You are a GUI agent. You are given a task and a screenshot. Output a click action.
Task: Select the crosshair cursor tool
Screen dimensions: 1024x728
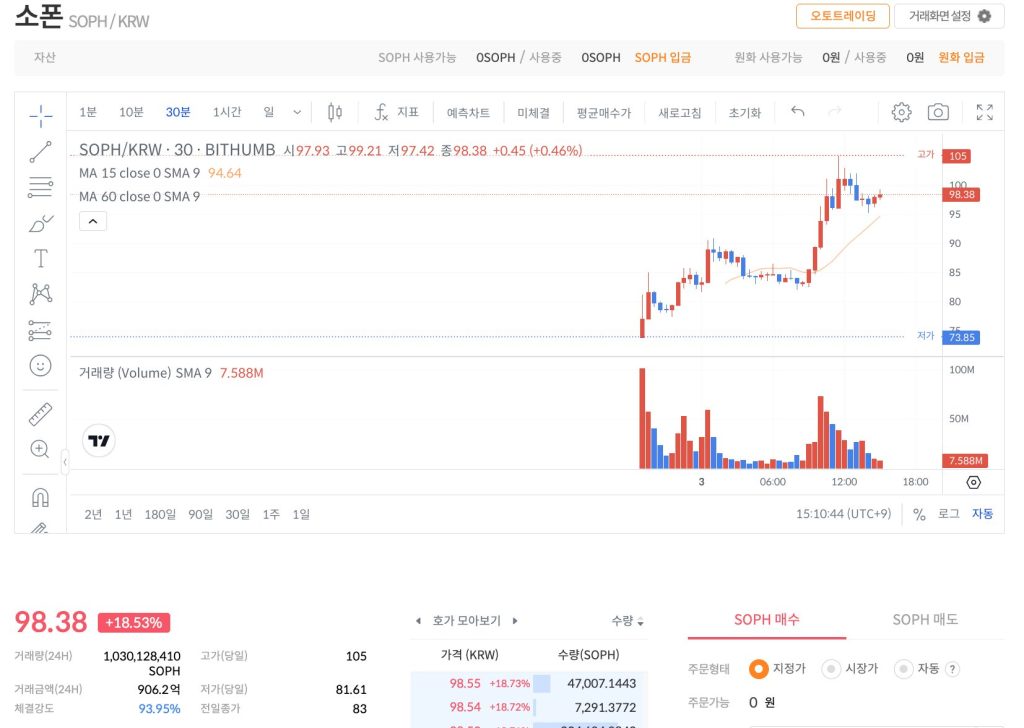40,116
